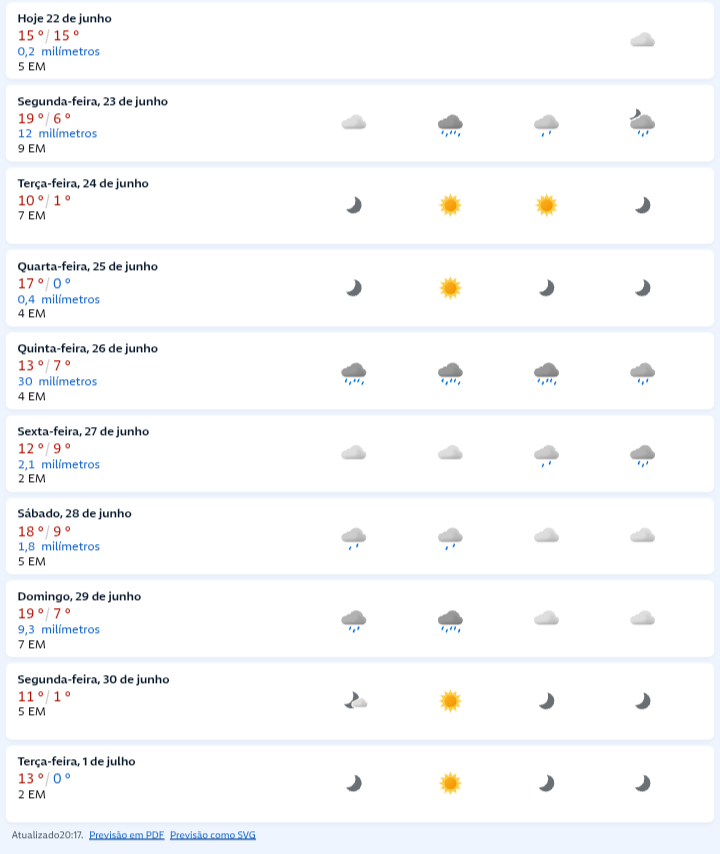Click the Domingo, 29 de junho heading
Viewport: 720px width, 854px height.
point(79,596)
